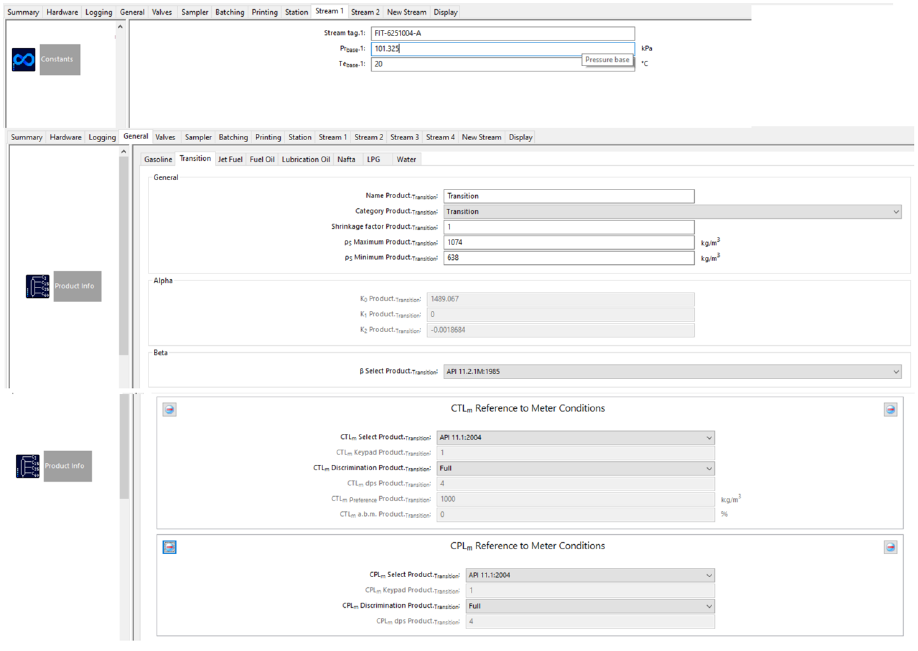
Task: Click right round icon in CTLm section header
Action: [x=890, y=409]
